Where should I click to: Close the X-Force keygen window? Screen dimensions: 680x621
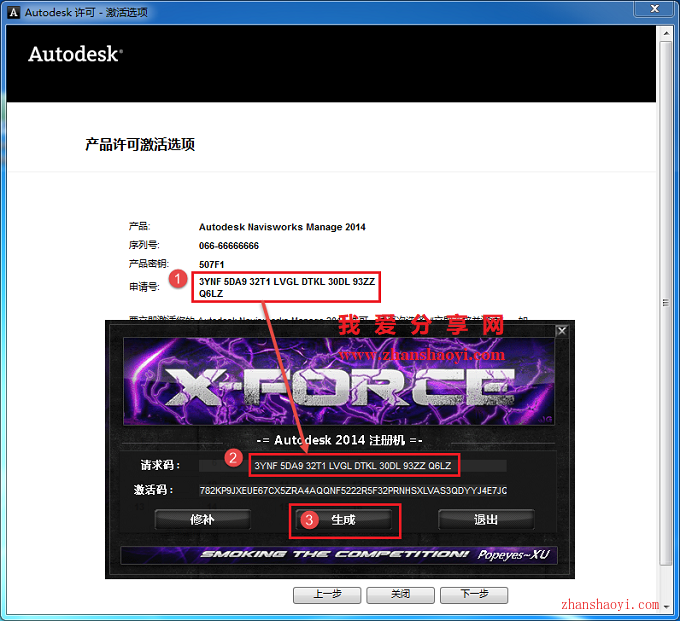[x=562, y=331]
